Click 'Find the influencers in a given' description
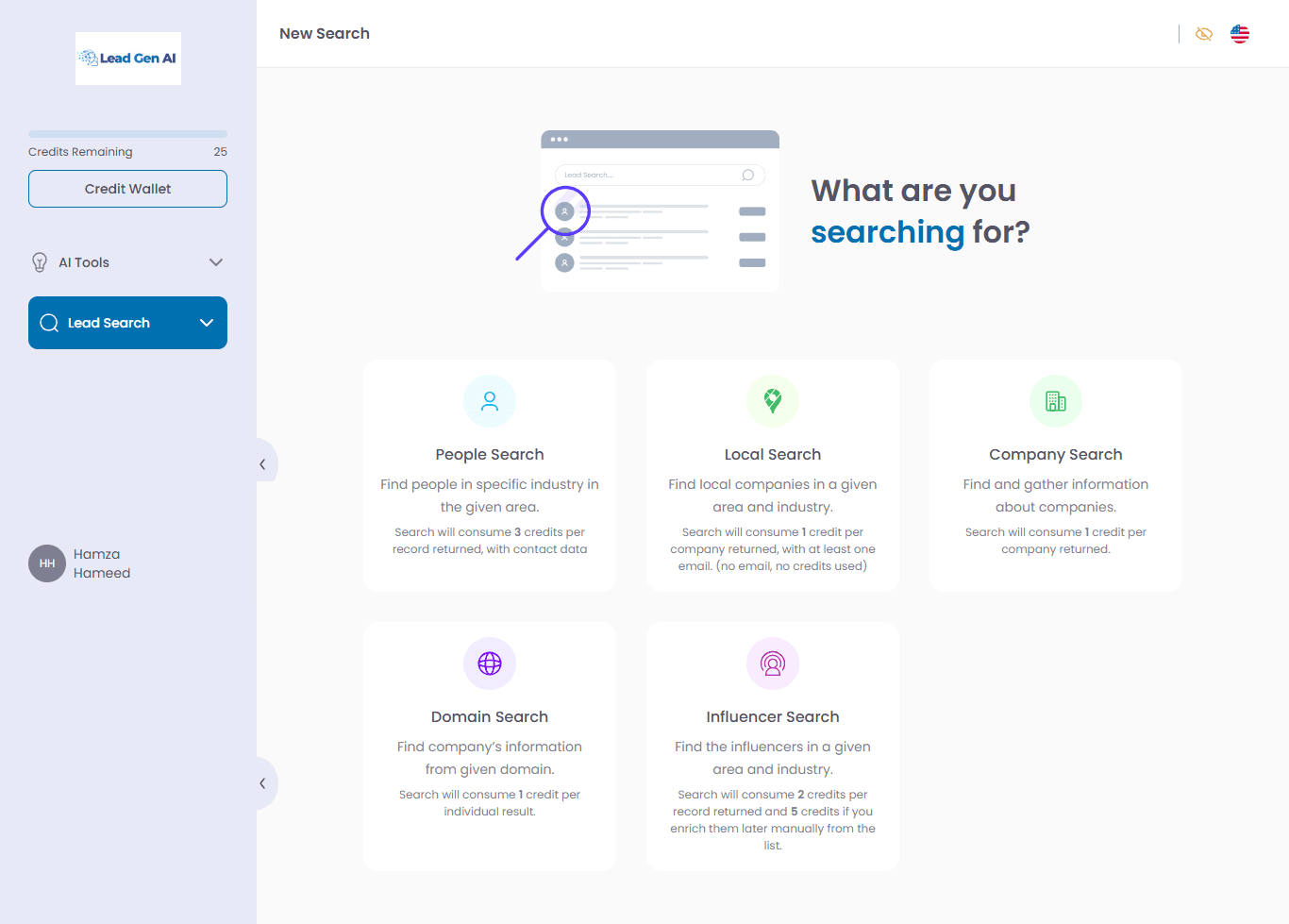The width and height of the screenshot is (1289, 924). [x=773, y=758]
